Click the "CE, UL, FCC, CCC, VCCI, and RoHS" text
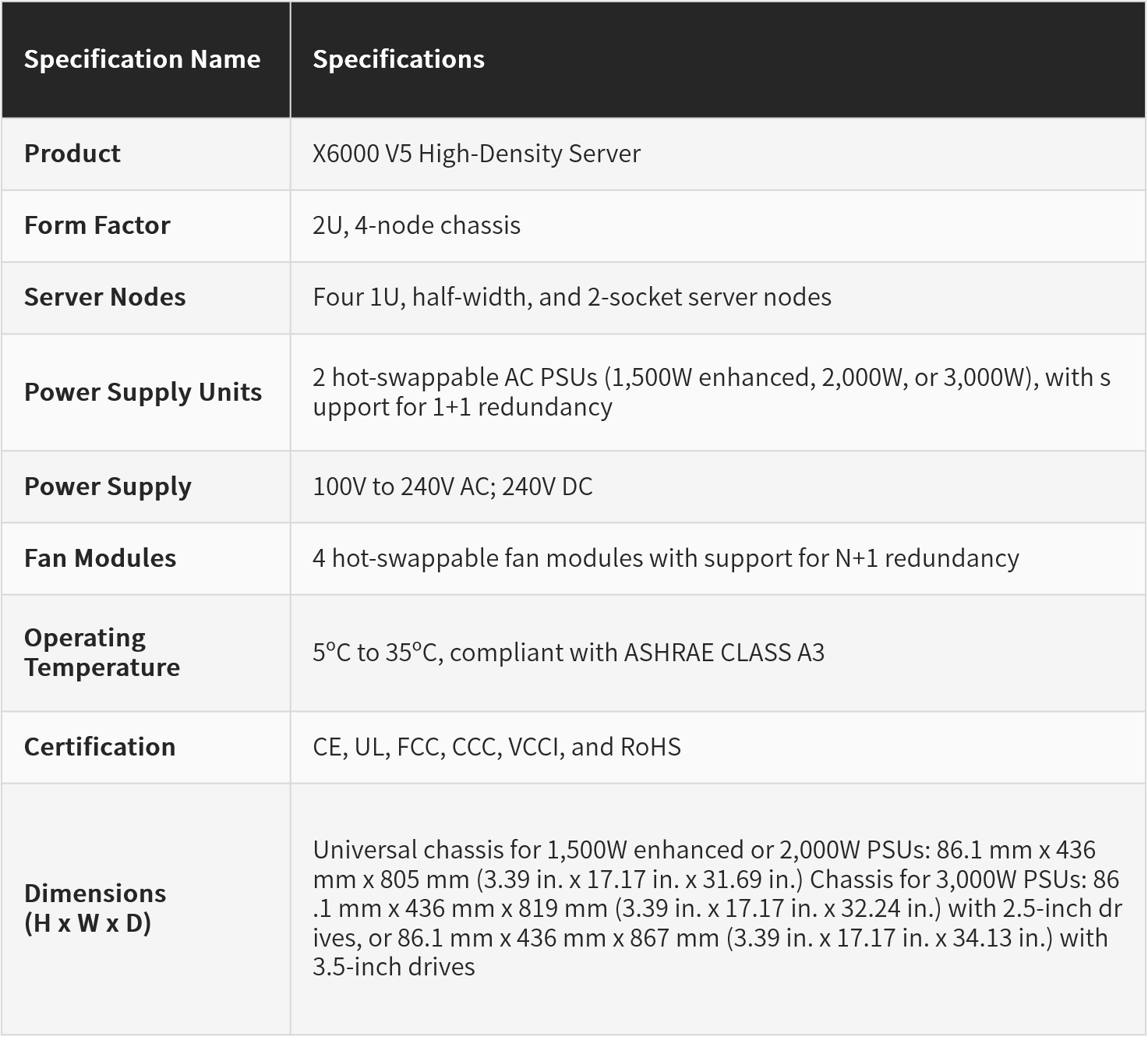1148x1037 pixels. pos(496,747)
